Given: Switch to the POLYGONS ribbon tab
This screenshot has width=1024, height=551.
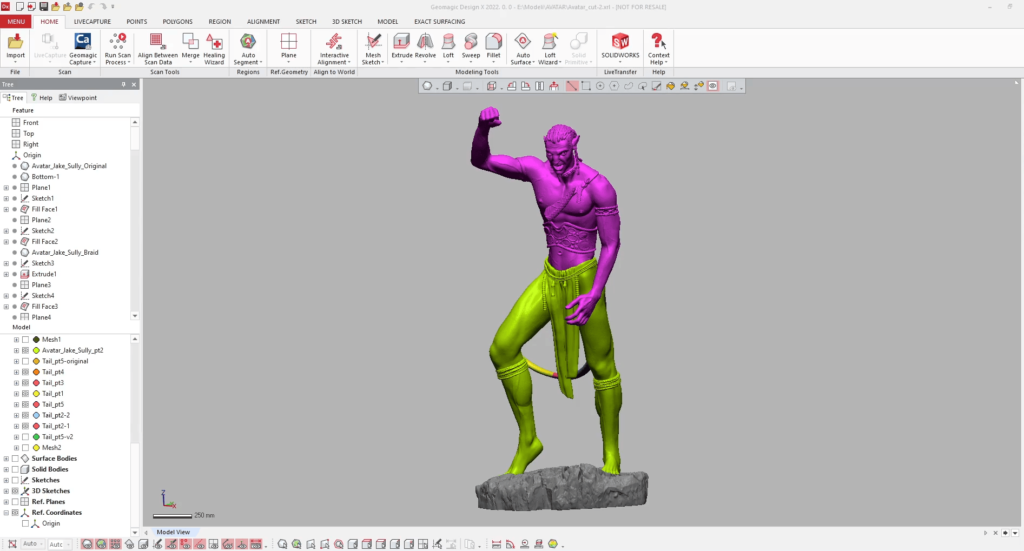Looking at the screenshot, I should 178,22.
